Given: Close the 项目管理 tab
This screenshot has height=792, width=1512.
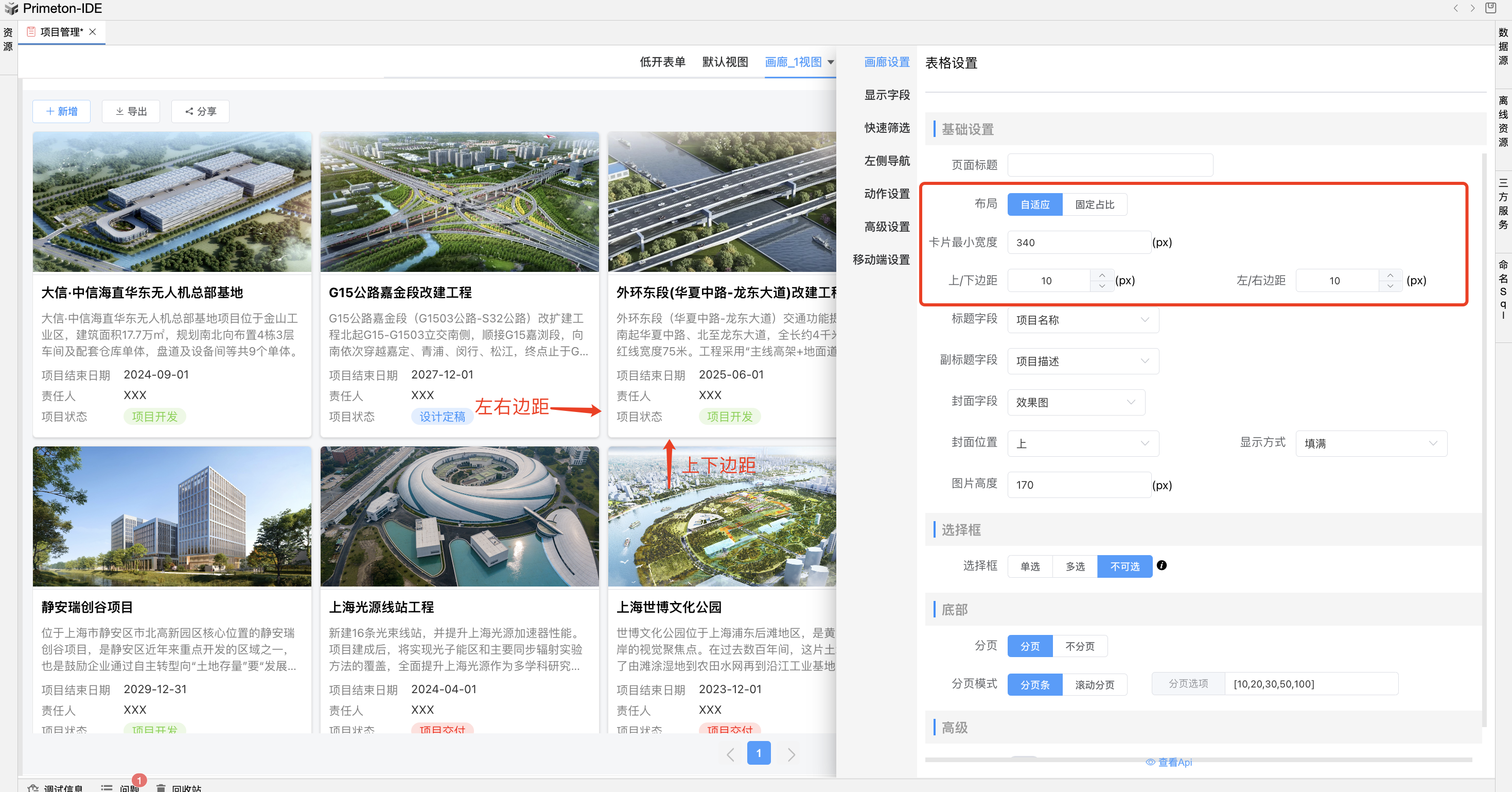Looking at the screenshot, I should point(93,32).
